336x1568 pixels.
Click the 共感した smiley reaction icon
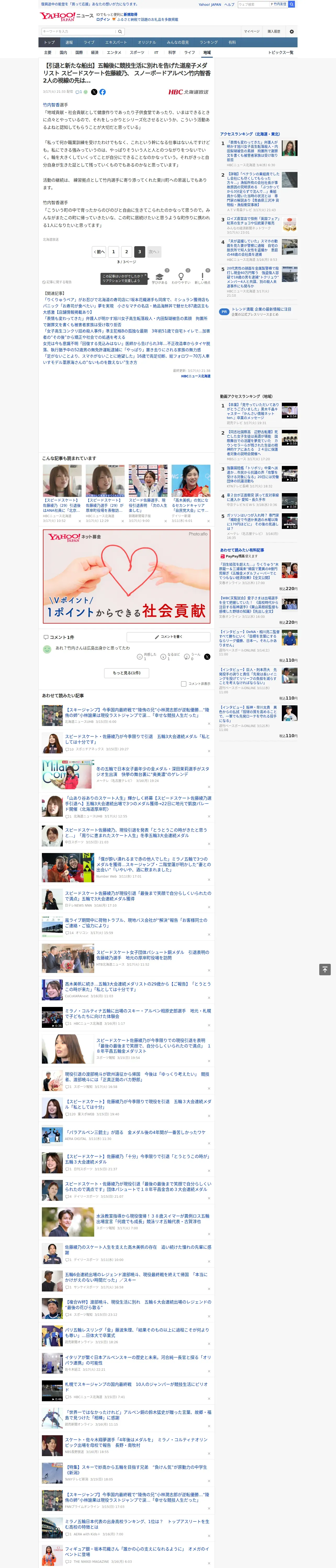[140, 657]
